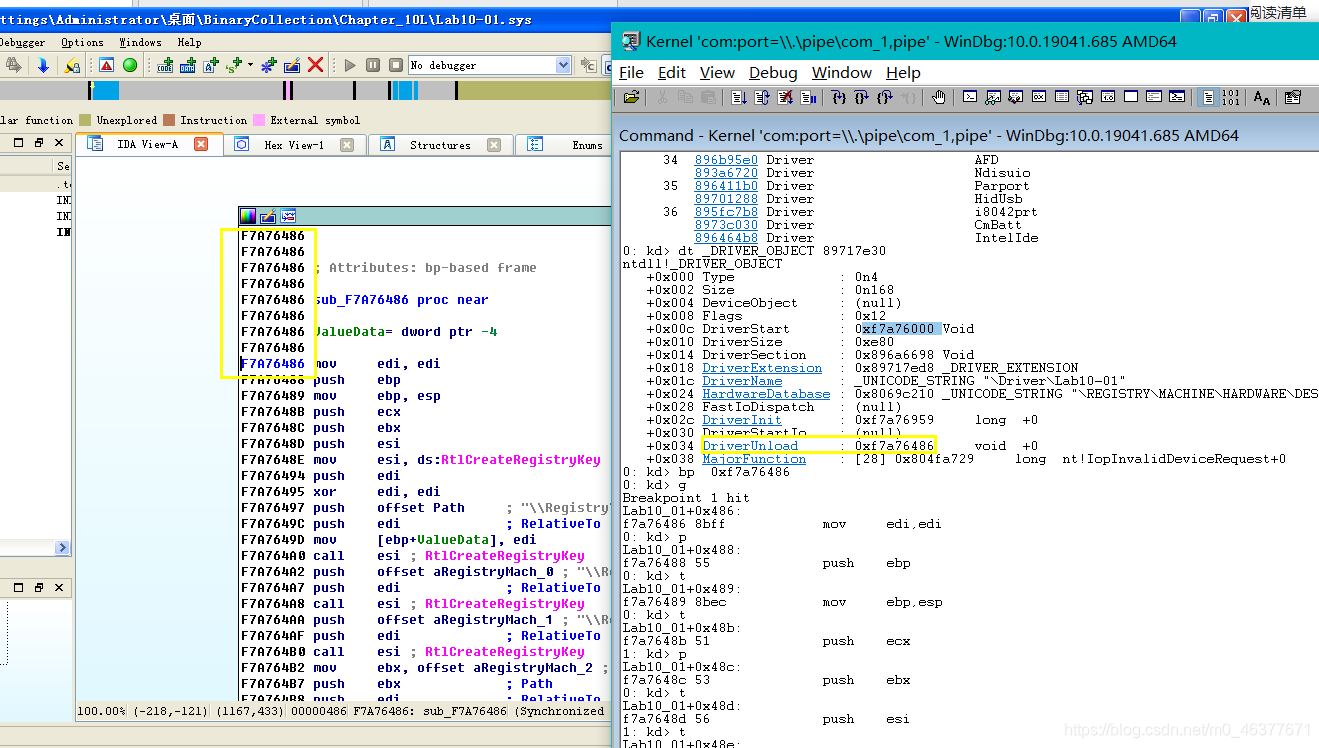The height and width of the screenshot is (748, 1319).
Task: Click the Step Out icon in WinDbg
Action: pos(886,97)
